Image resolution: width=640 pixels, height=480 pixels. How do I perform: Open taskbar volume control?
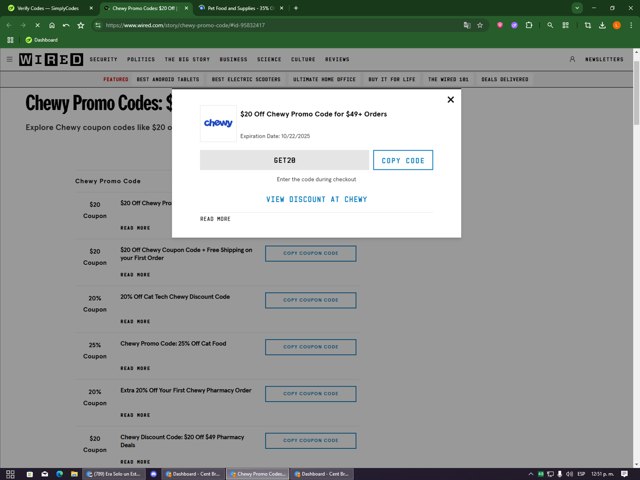[569, 474]
